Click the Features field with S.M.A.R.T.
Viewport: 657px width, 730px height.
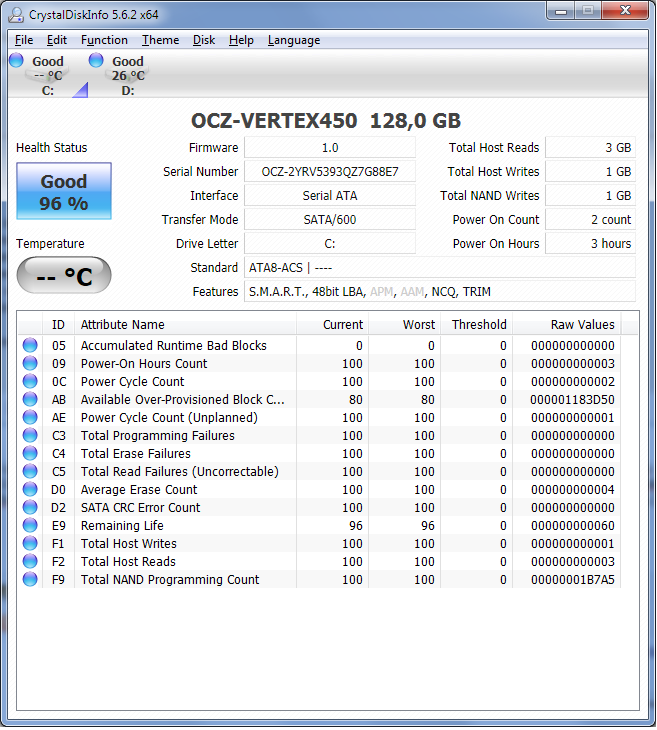(x=440, y=292)
